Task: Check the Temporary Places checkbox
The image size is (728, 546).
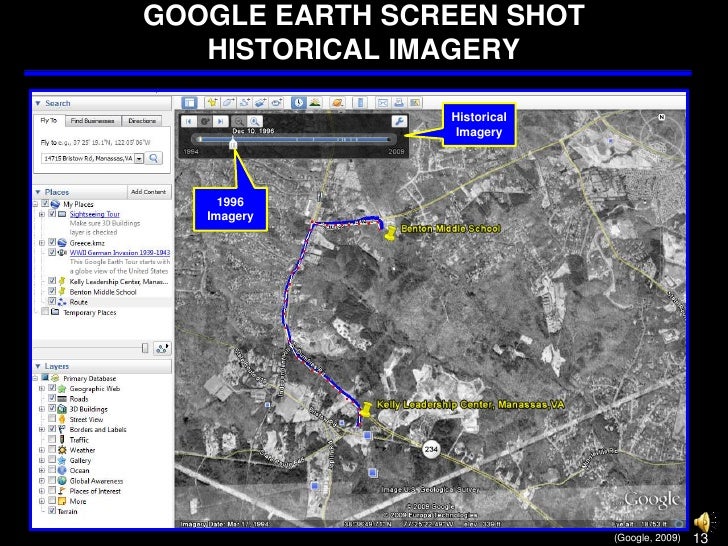Action: [x=45, y=312]
